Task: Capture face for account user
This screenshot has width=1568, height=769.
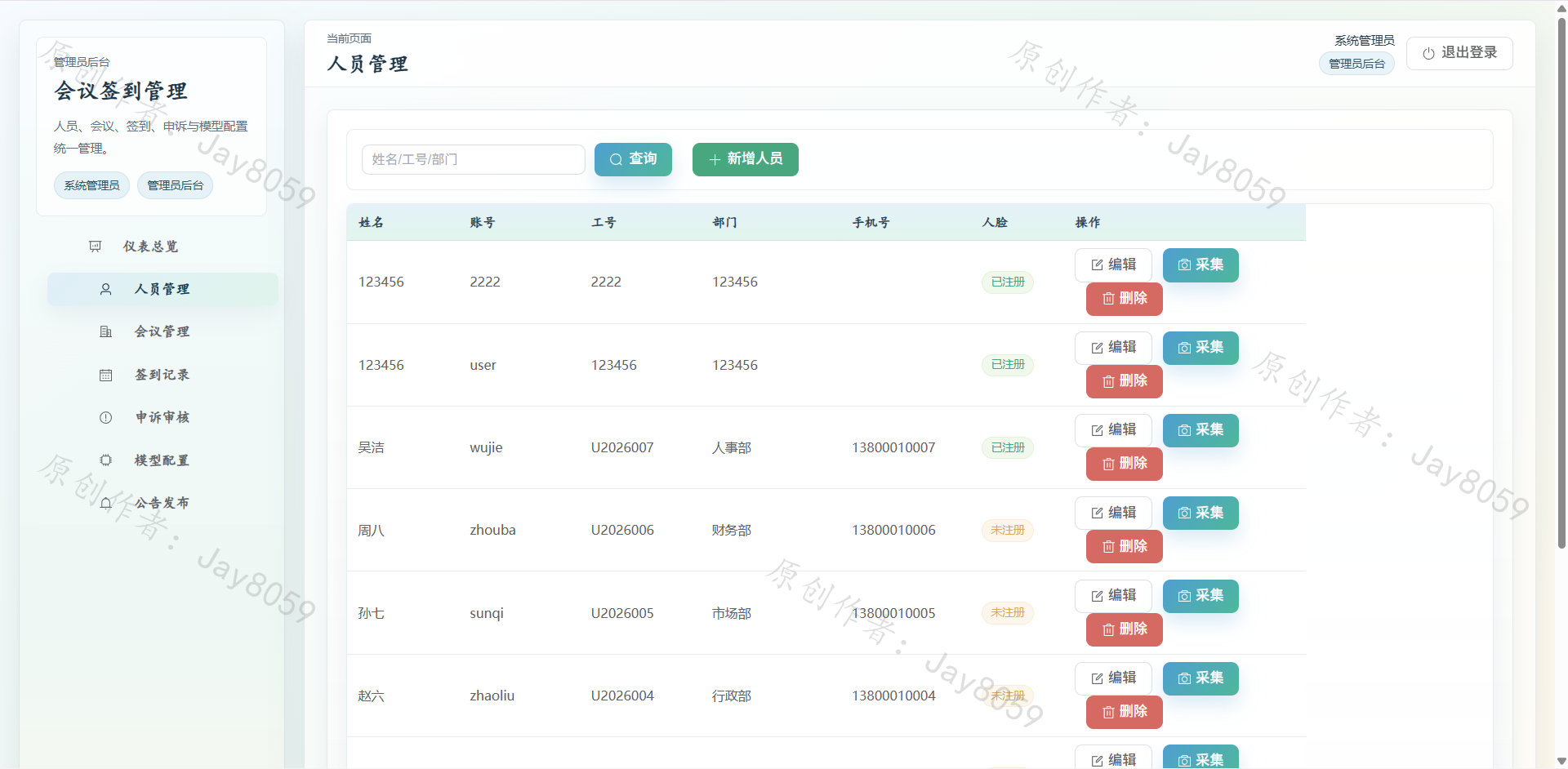Action: point(1200,348)
